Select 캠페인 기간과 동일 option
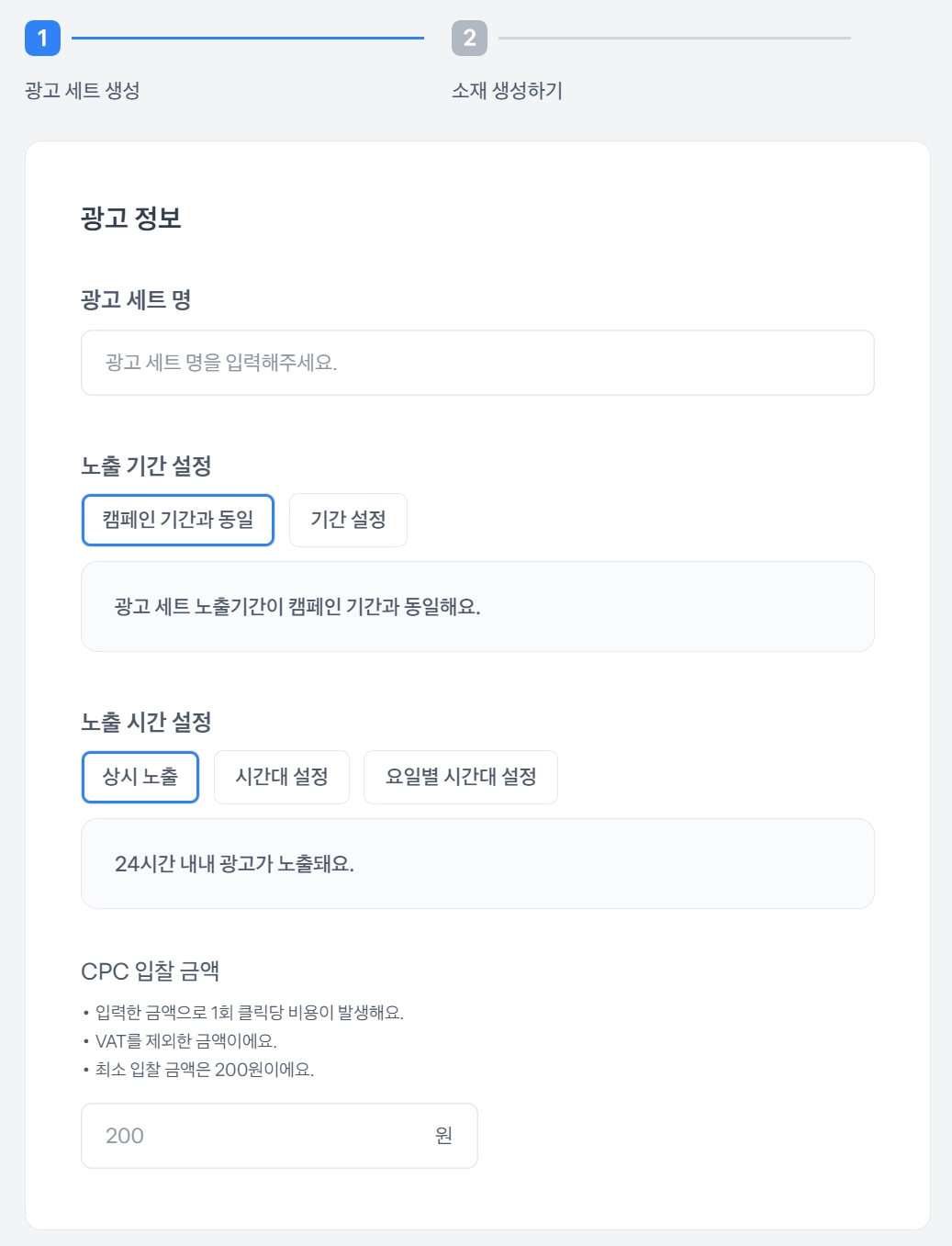Image resolution: width=952 pixels, height=1246 pixels. [178, 520]
